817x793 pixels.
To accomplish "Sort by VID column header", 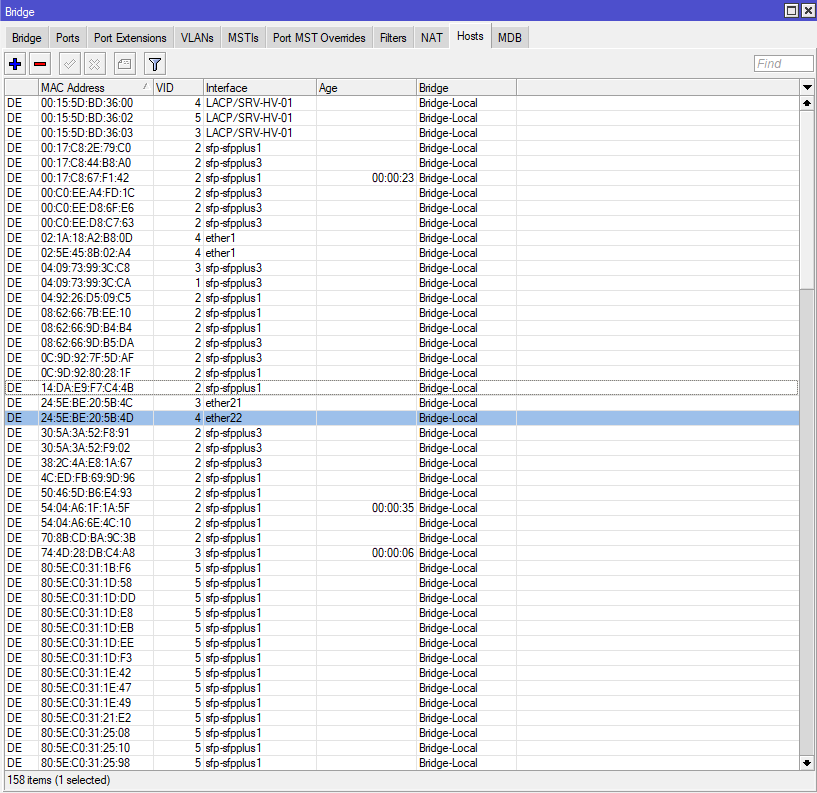I will pyautogui.click(x=178, y=88).
